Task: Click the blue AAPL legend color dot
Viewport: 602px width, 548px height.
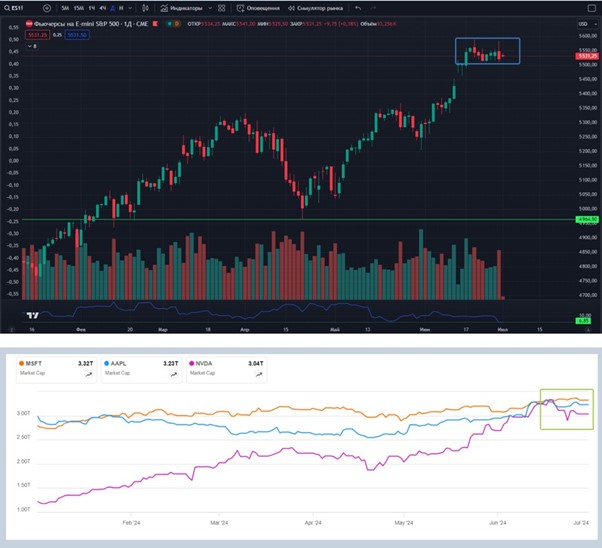Action: point(107,363)
